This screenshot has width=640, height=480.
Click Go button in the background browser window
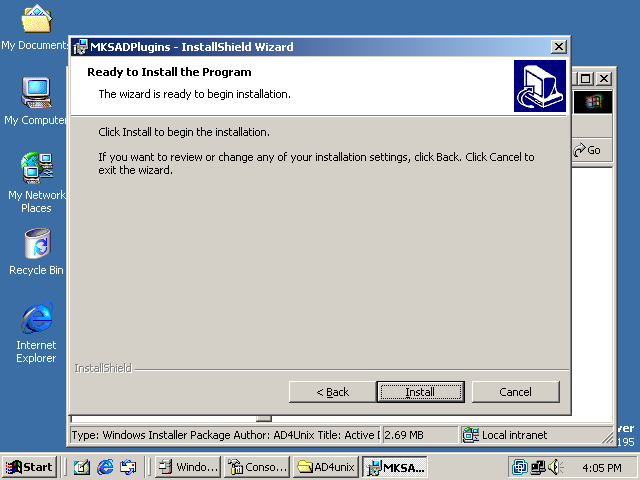coord(588,150)
